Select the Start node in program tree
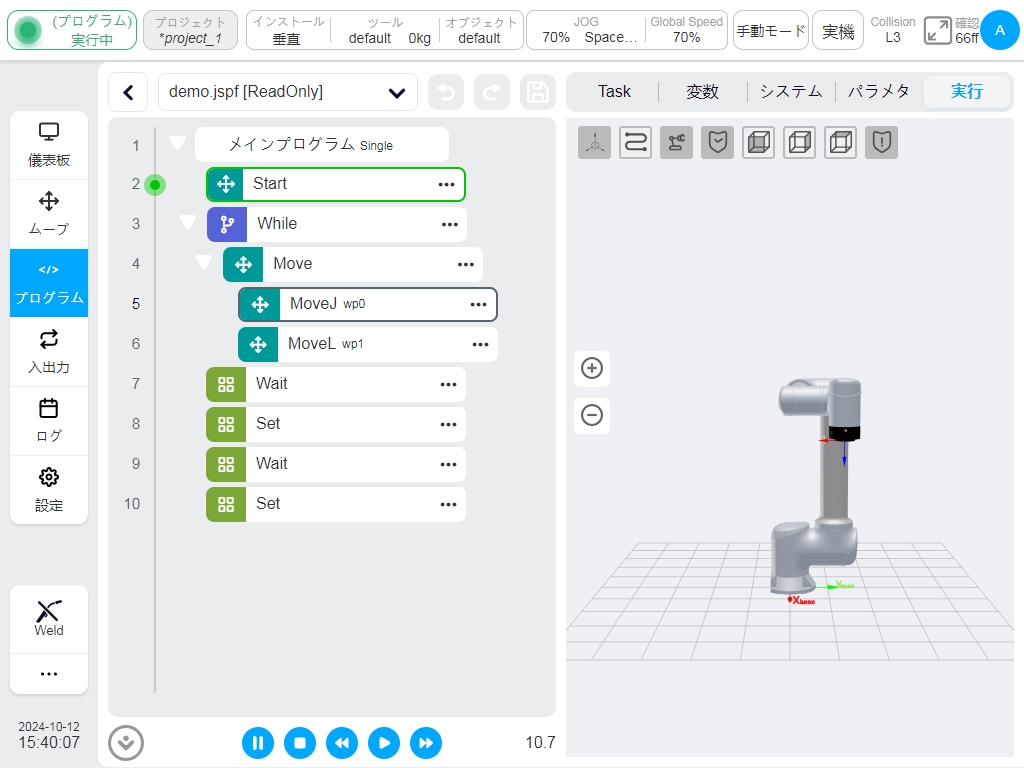The height and width of the screenshot is (768, 1024). (336, 184)
